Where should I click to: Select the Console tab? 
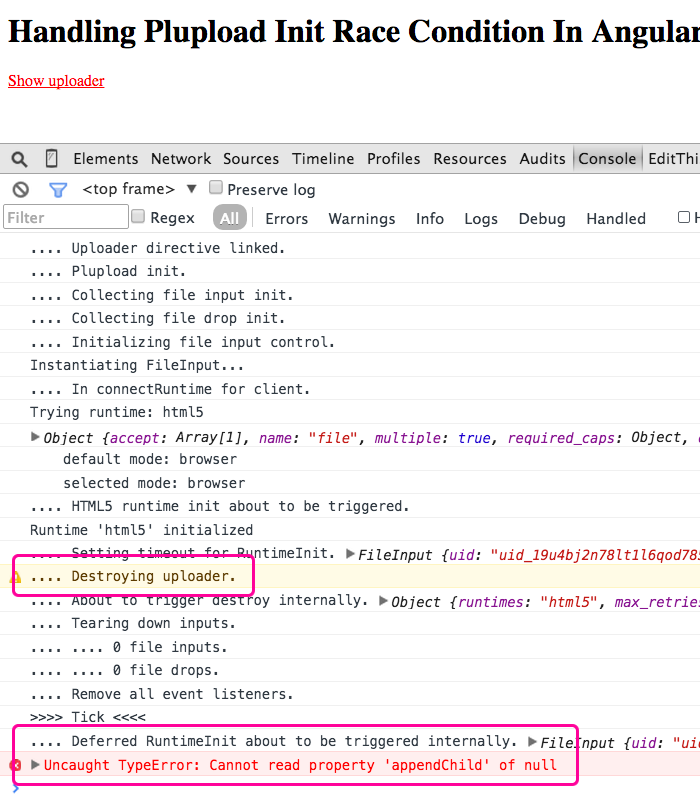pyautogui.click(x=607, y=159)
